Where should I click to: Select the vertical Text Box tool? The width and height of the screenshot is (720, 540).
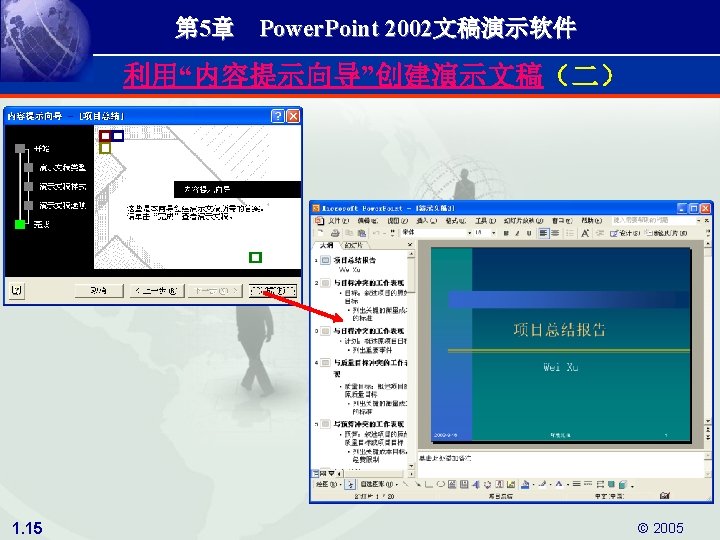(464, 484)
